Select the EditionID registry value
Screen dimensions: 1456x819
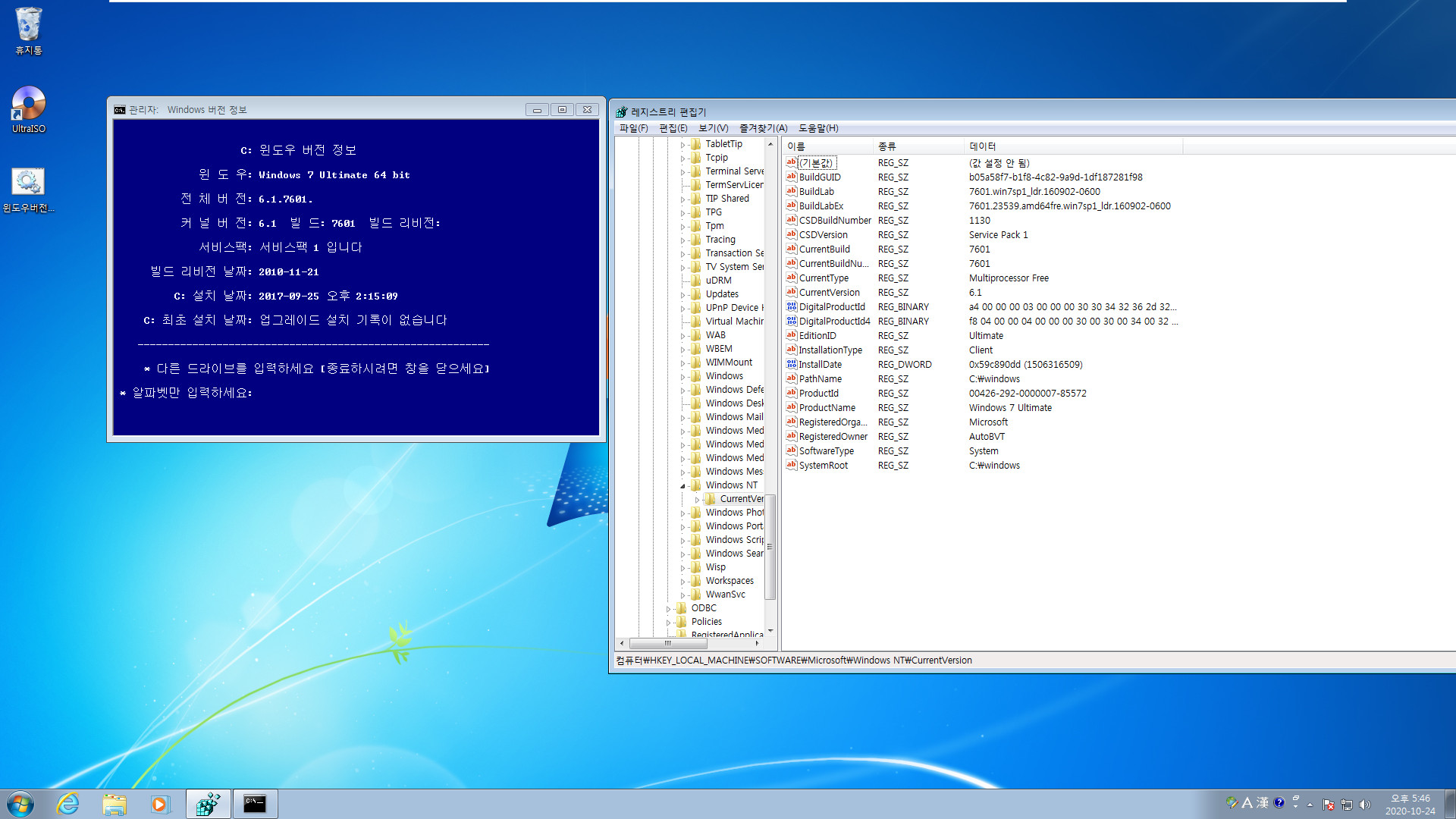(x=817, y=336)
